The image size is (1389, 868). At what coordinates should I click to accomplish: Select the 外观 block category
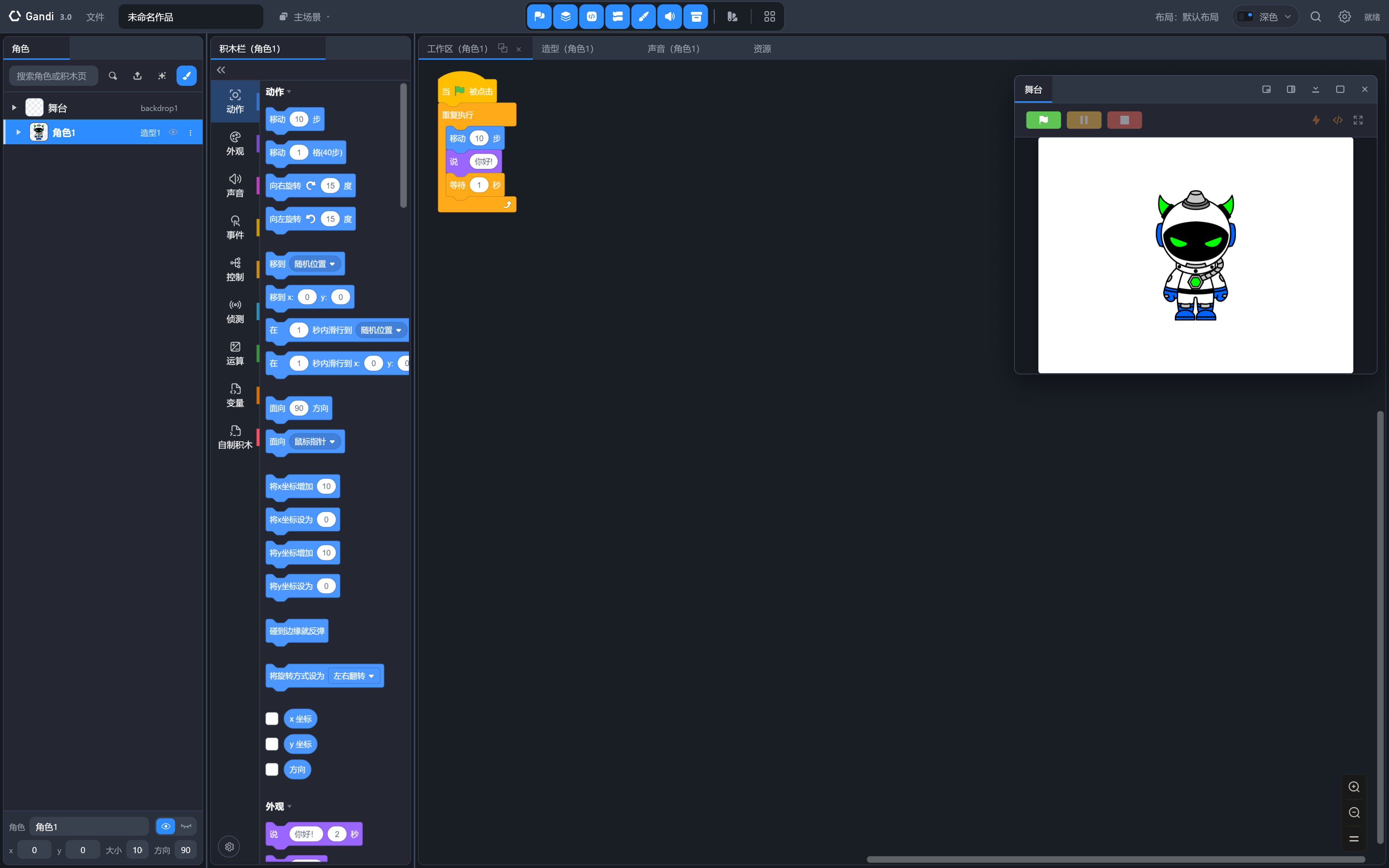point(235,144)
